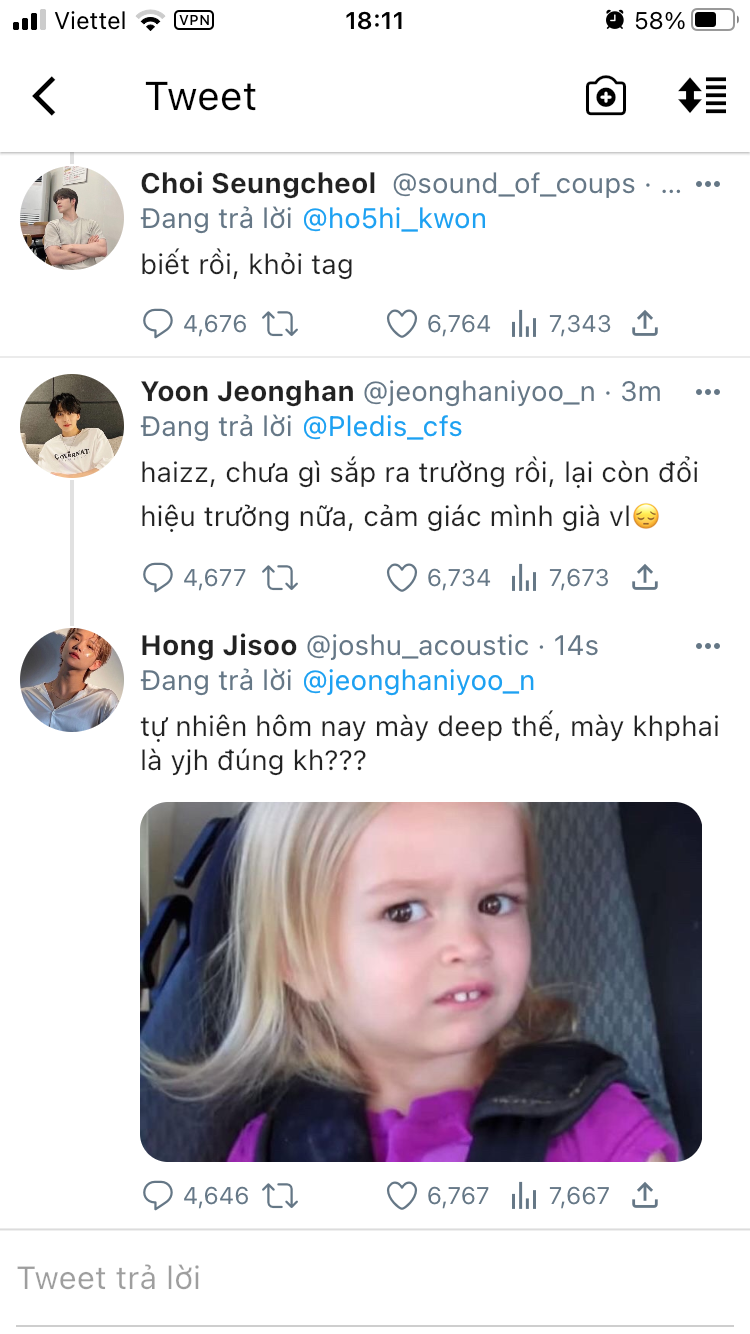
Task: Open more options on Yoon Jeonghan's tweet
Action: [x=707, y=393]
